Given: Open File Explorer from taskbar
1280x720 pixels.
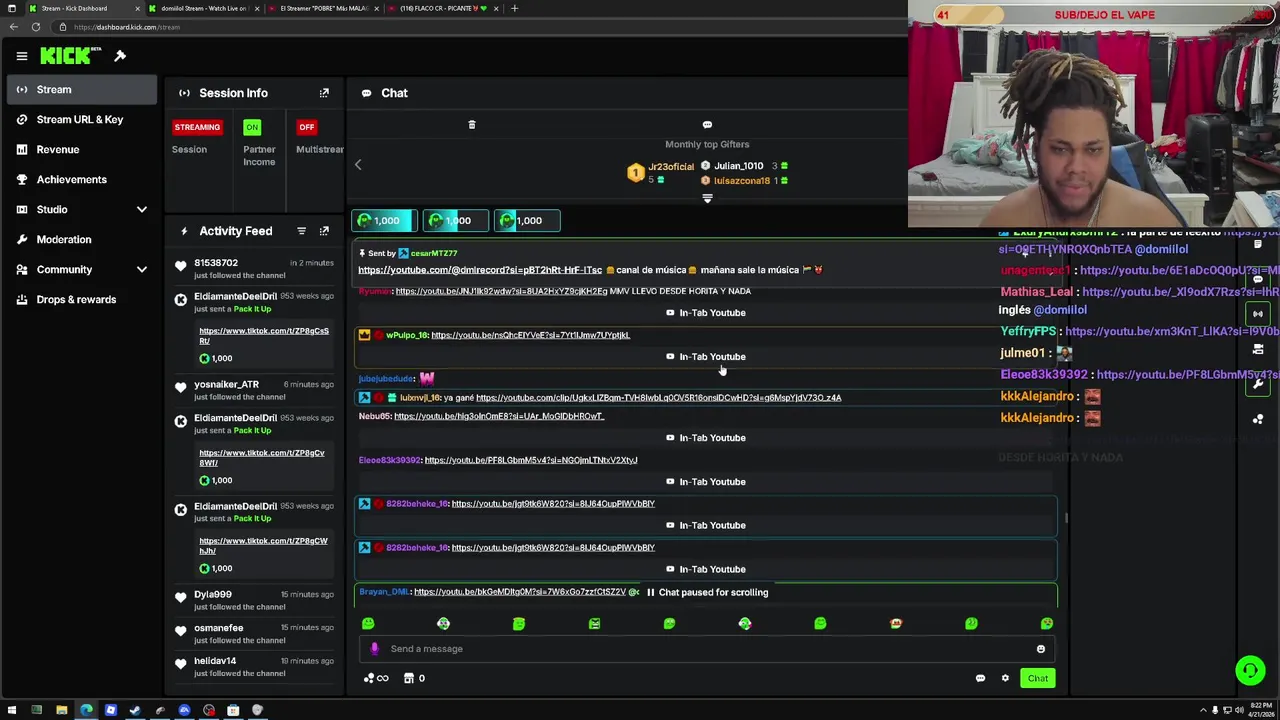Looking at the screenshot, I should tap(61, 711).
